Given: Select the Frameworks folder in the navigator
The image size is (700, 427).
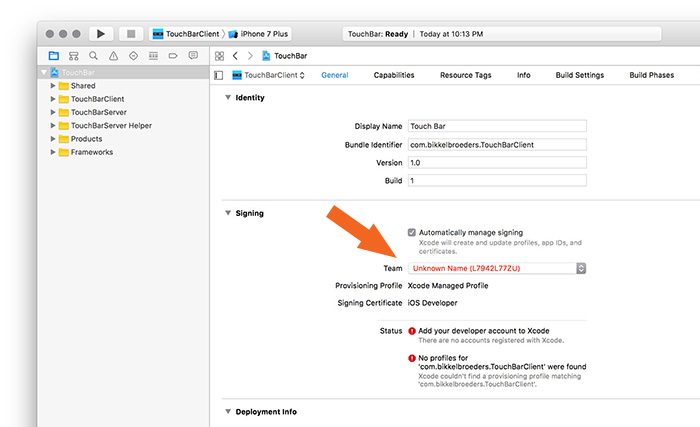Looking at the screenshot, I should click(91, 152).
